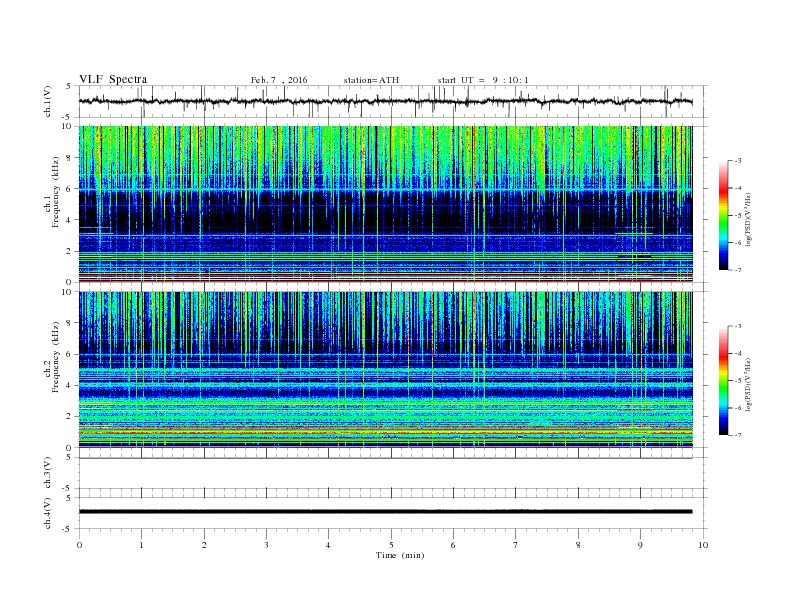792x612 pixels.
Task: Click the '5' minute tick on time axis
Action: point(391,545)
